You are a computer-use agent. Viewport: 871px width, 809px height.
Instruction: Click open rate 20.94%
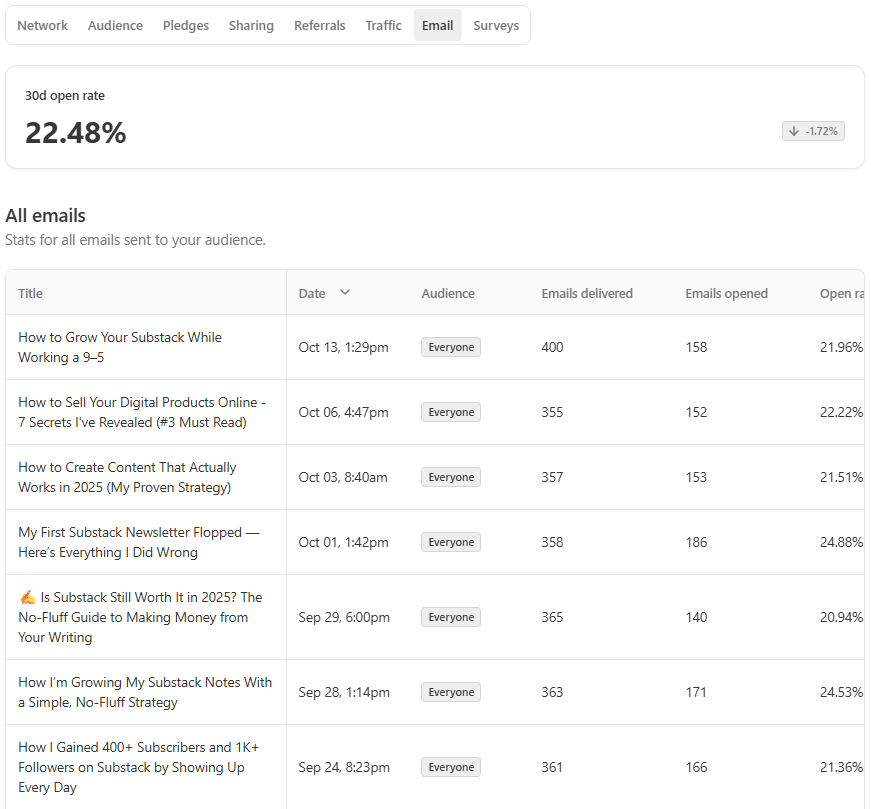tap(842, 617)
